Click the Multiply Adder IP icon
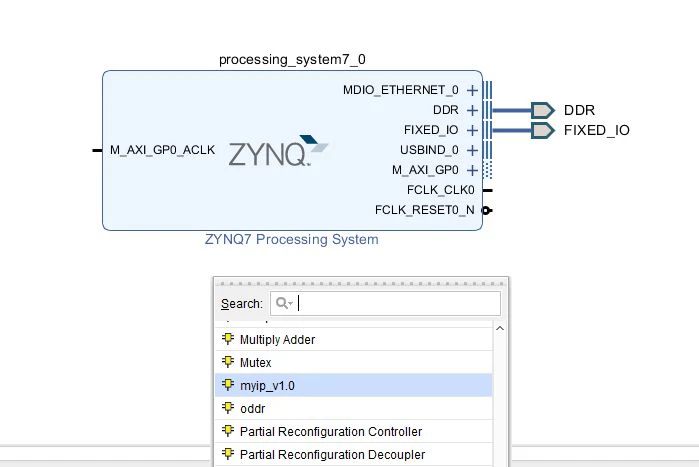Screen dimensions: 699x467 click(x=228, y=339)
